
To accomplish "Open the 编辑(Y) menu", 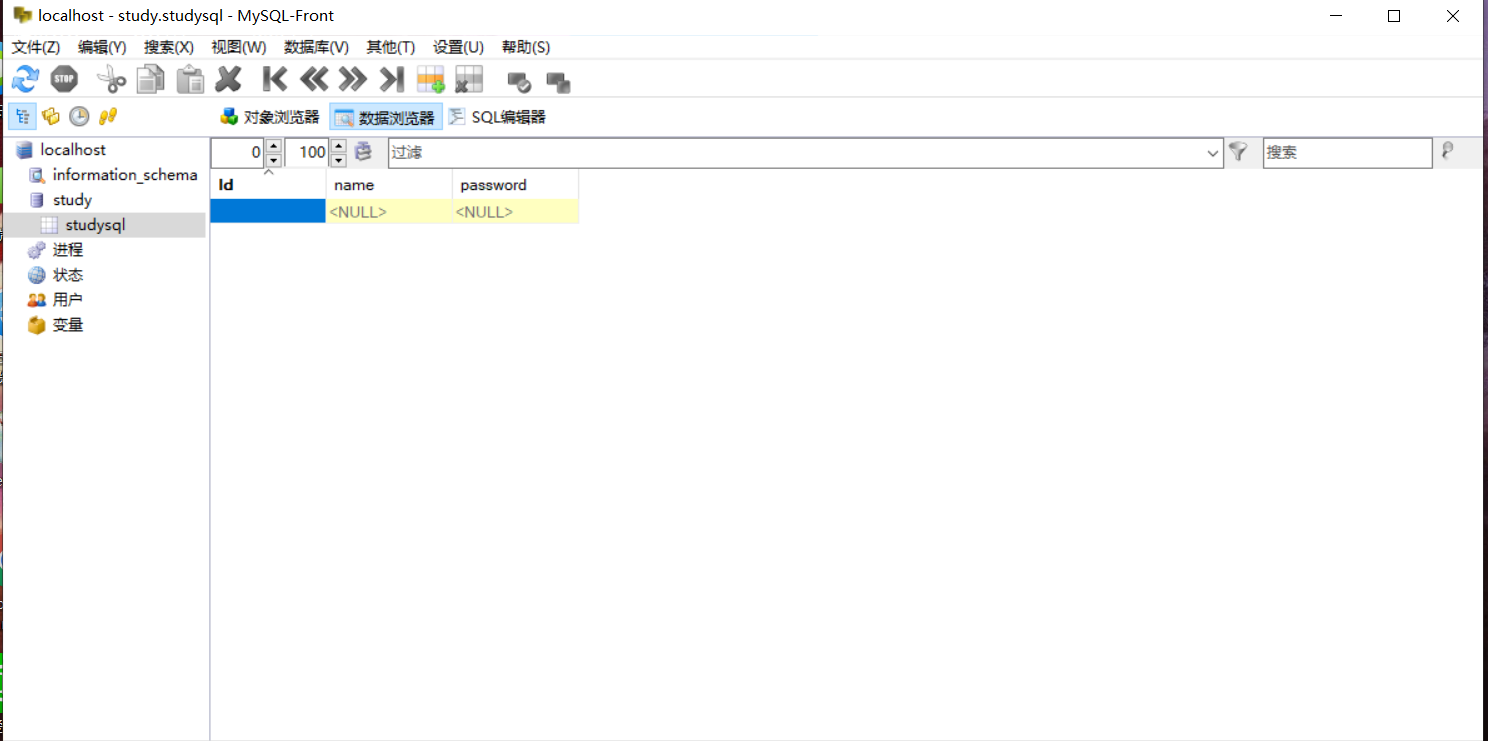I will [102, 47].
